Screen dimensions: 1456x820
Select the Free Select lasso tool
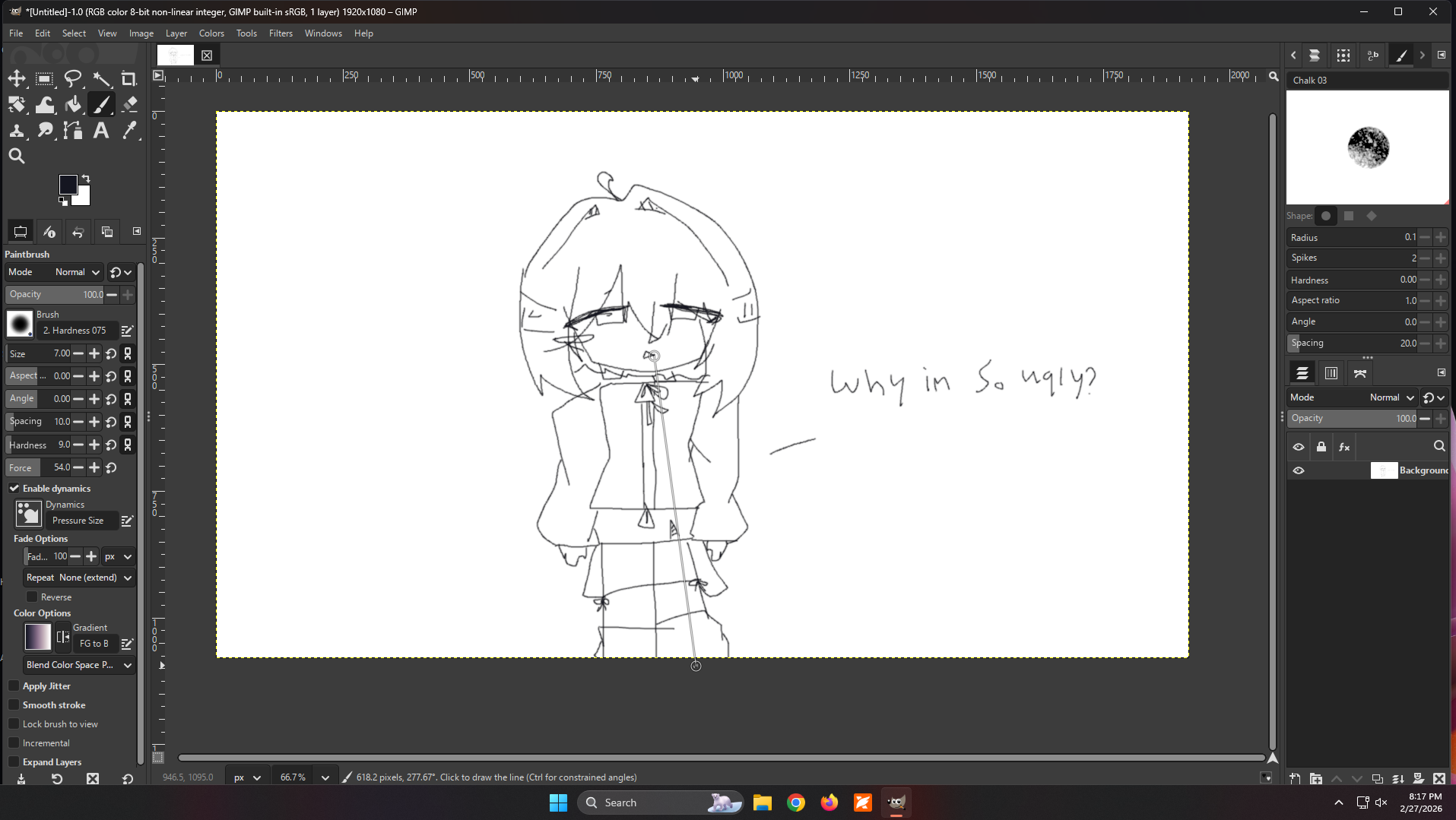click(x=73, y=78)
